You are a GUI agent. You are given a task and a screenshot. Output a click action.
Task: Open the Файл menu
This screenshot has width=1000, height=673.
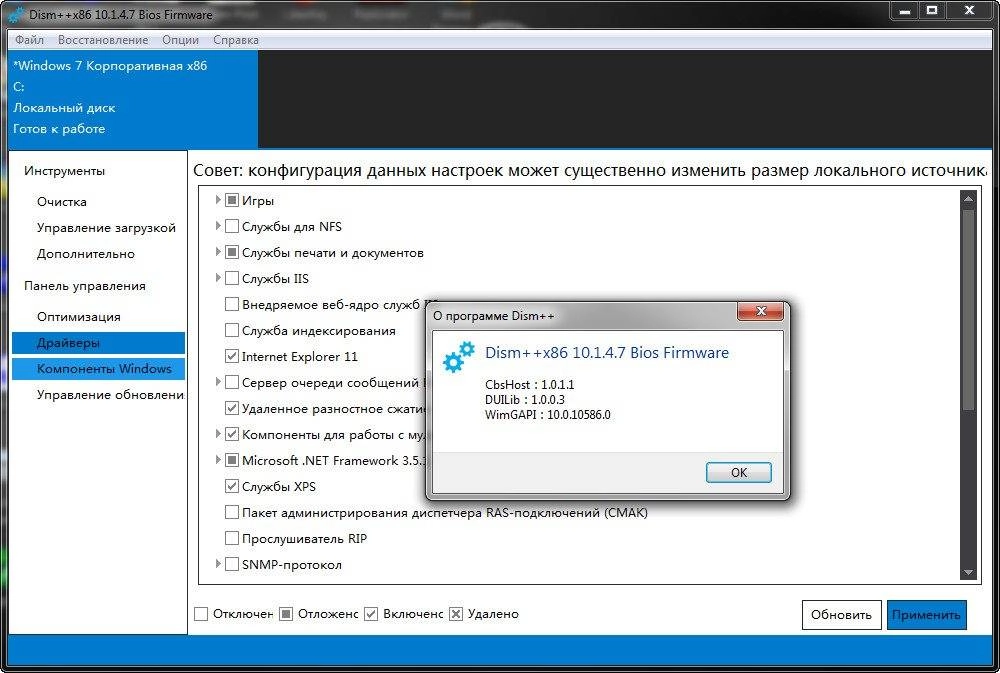29,40
